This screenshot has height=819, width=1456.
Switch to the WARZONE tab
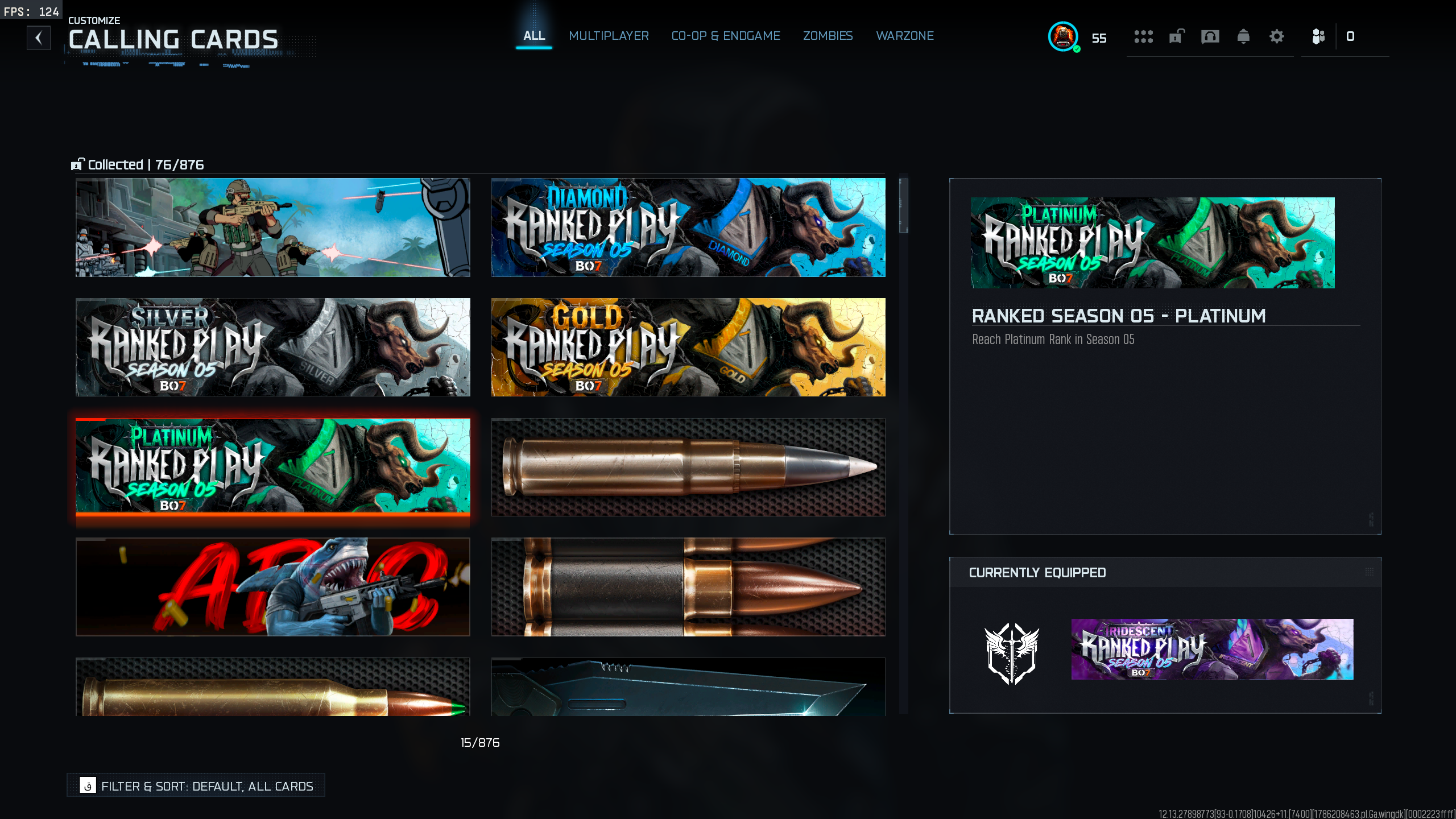pos(905,36)
